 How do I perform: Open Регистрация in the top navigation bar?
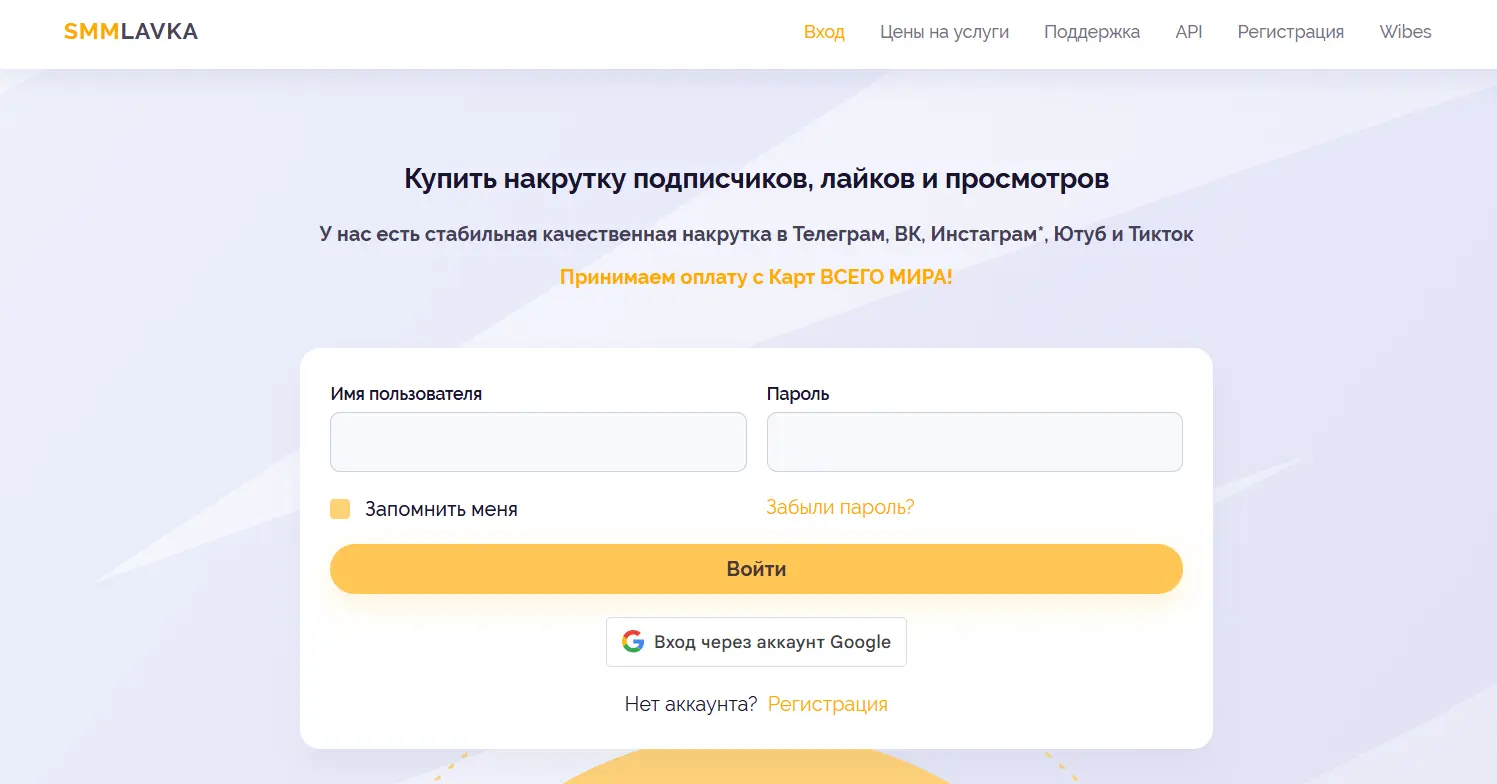[1290, 32]
